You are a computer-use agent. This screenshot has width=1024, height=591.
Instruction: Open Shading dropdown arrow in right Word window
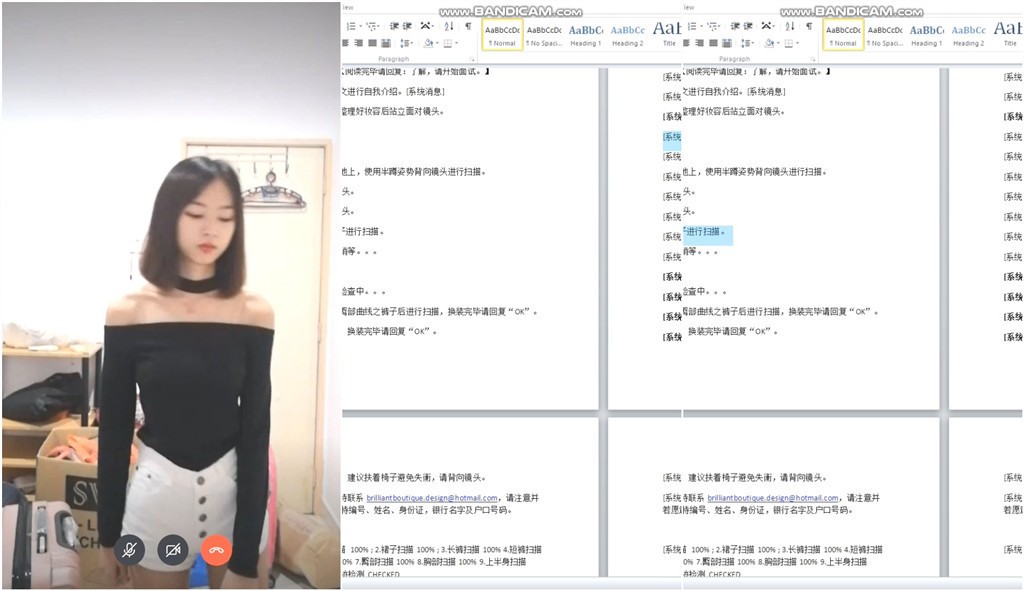click(x=778, y=43)
